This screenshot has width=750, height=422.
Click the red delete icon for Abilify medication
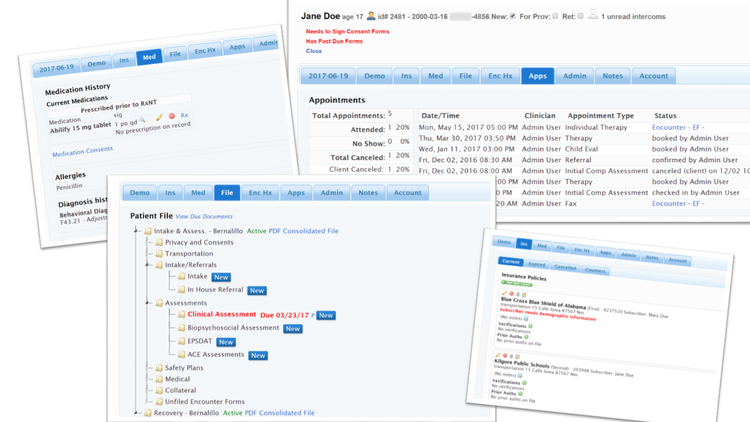171,116
